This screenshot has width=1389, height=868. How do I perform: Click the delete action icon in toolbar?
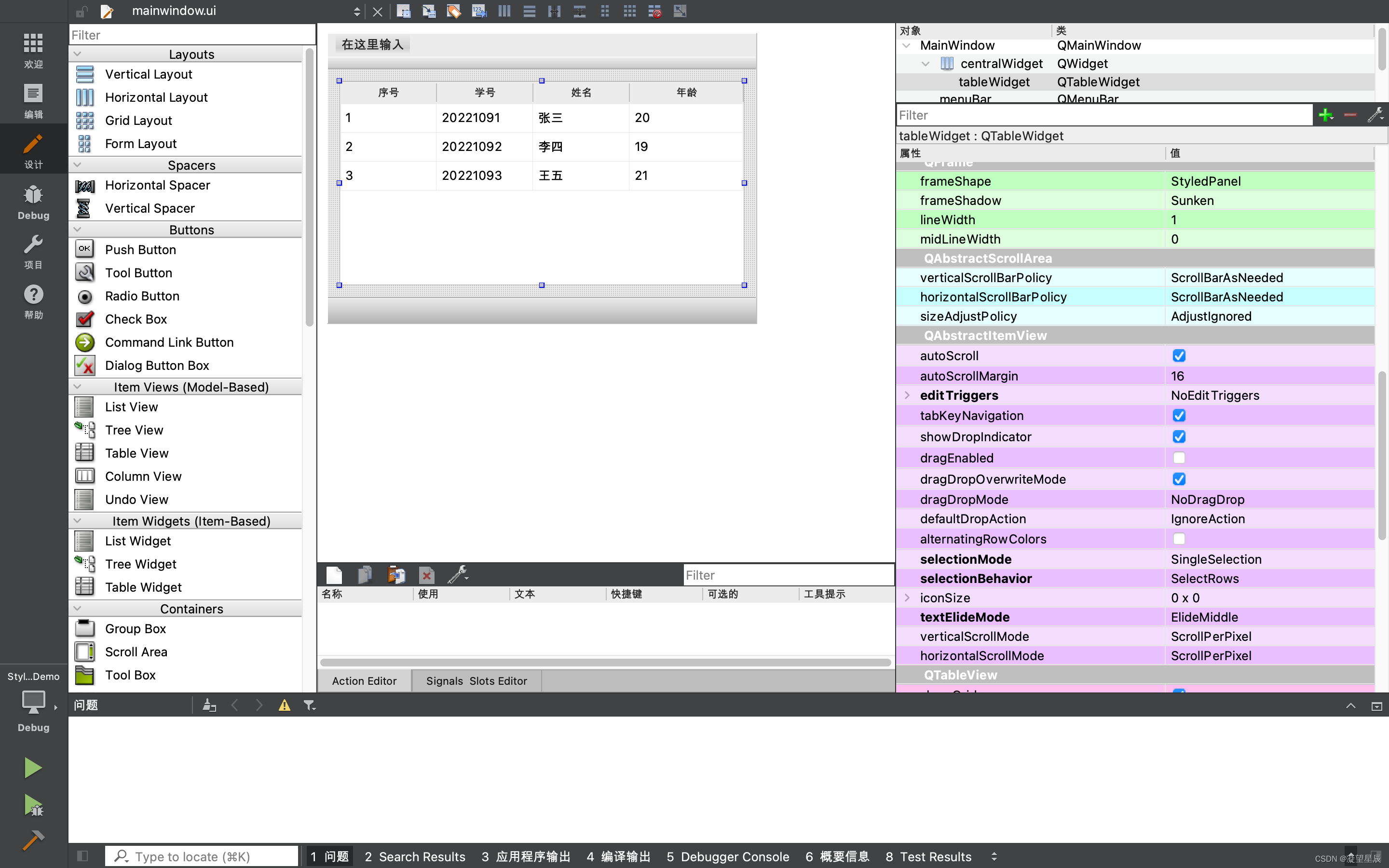pyautogui.click(x=426, y=573)
